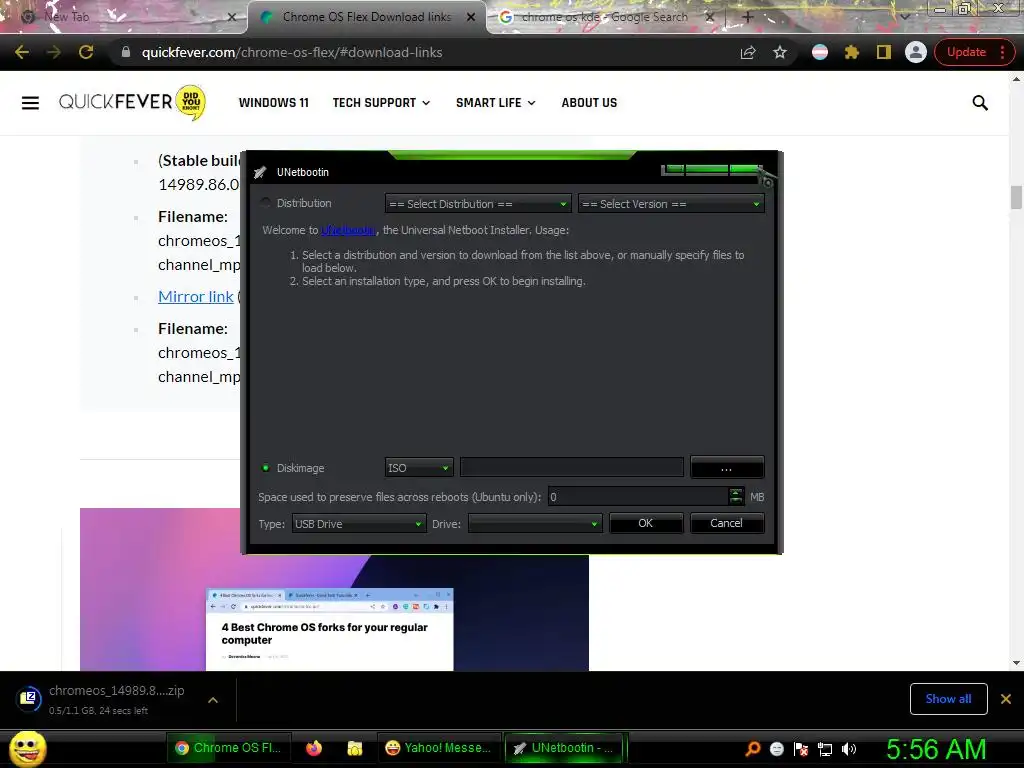Image resolution: width=1024 pixels, height=768 pixels.
Task: Switch to Yahoo! Messenger taskbar item
Action: (x=439, y=748)
